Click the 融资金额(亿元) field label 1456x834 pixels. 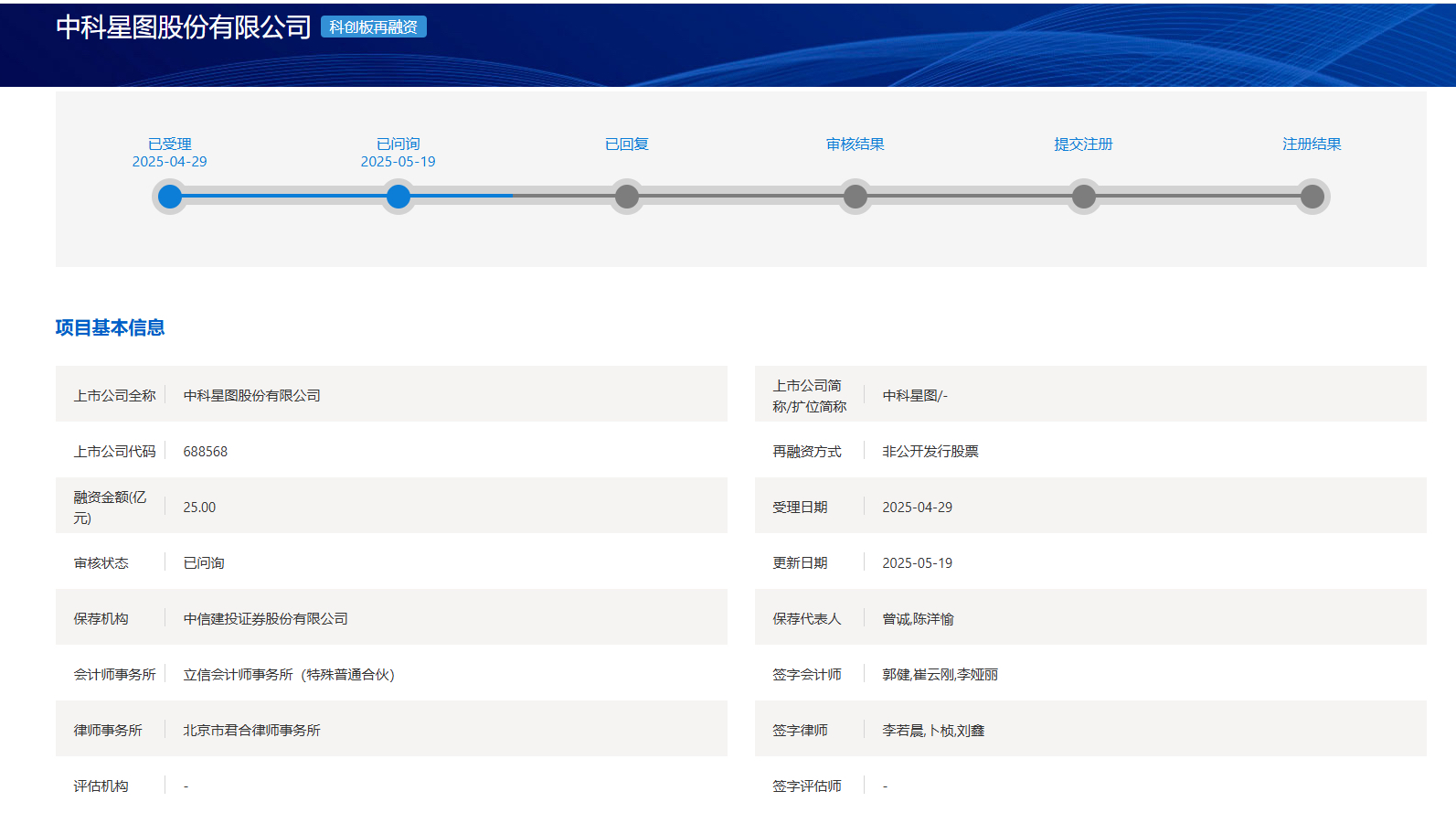111,508
